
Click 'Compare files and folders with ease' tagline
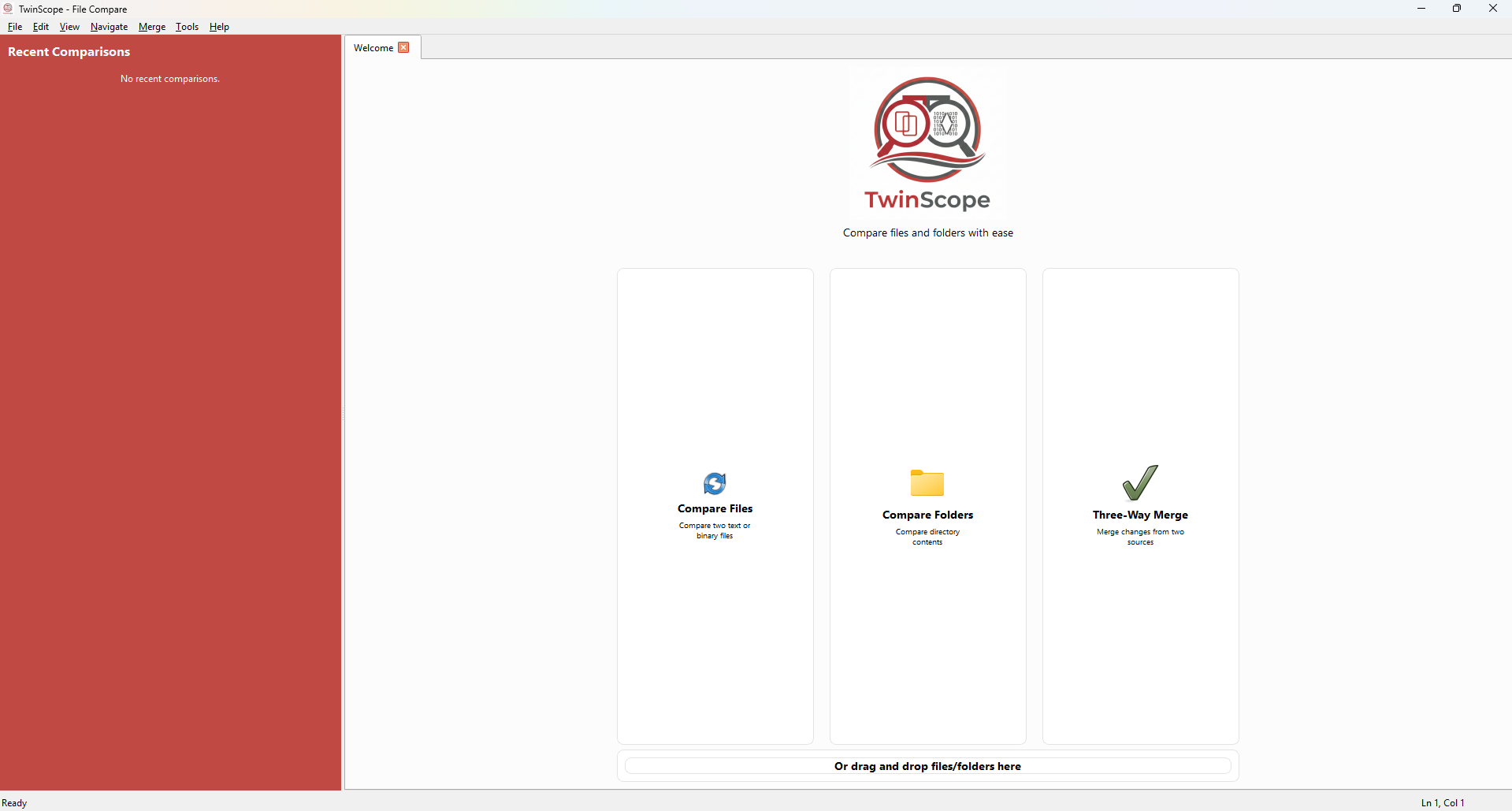point(928,233)
